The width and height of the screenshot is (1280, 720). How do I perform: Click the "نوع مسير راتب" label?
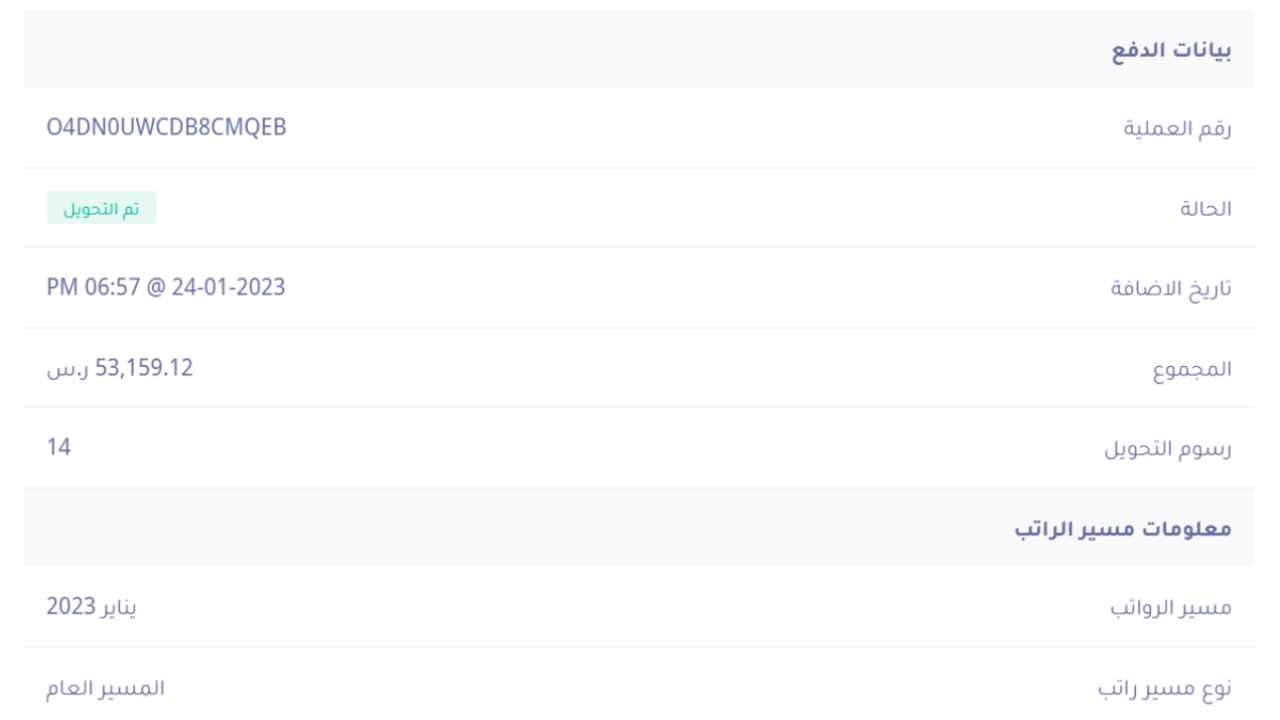[1164, 689]
